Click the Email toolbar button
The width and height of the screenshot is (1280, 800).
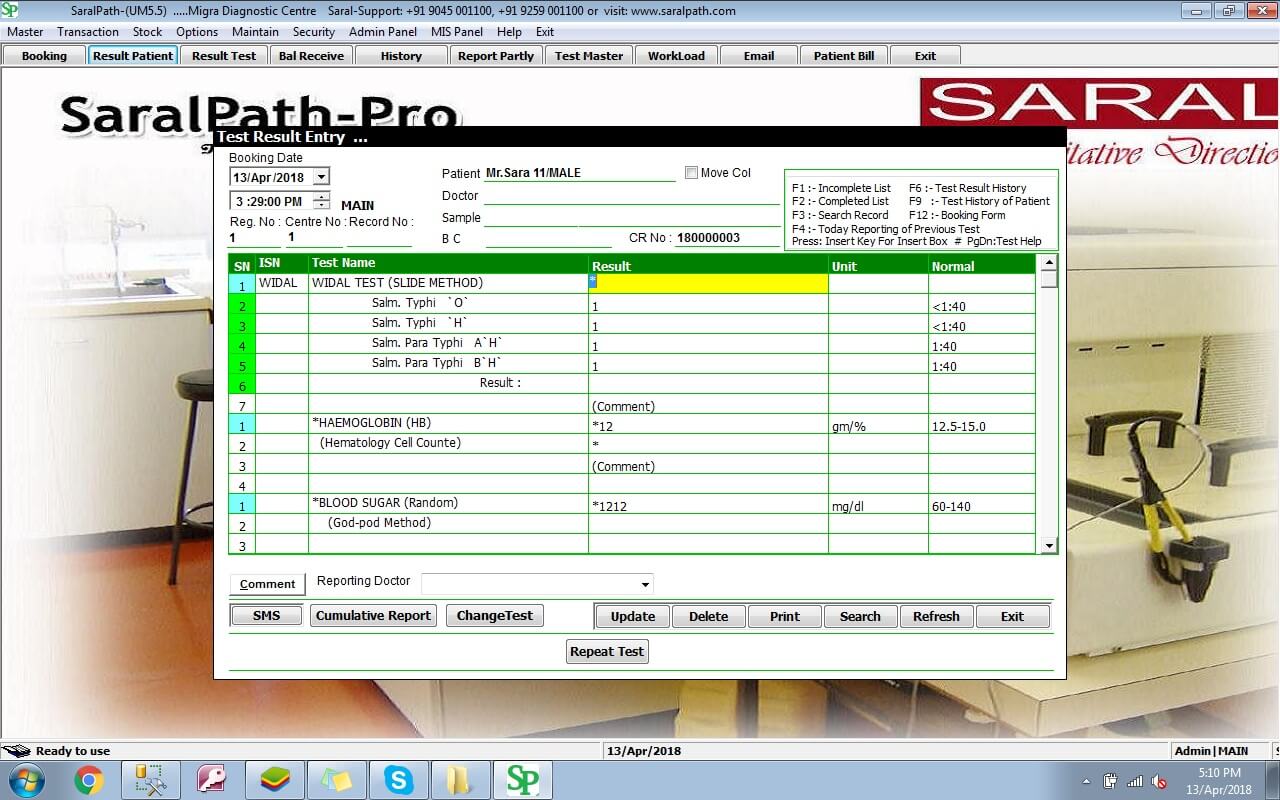coord(759,56)
